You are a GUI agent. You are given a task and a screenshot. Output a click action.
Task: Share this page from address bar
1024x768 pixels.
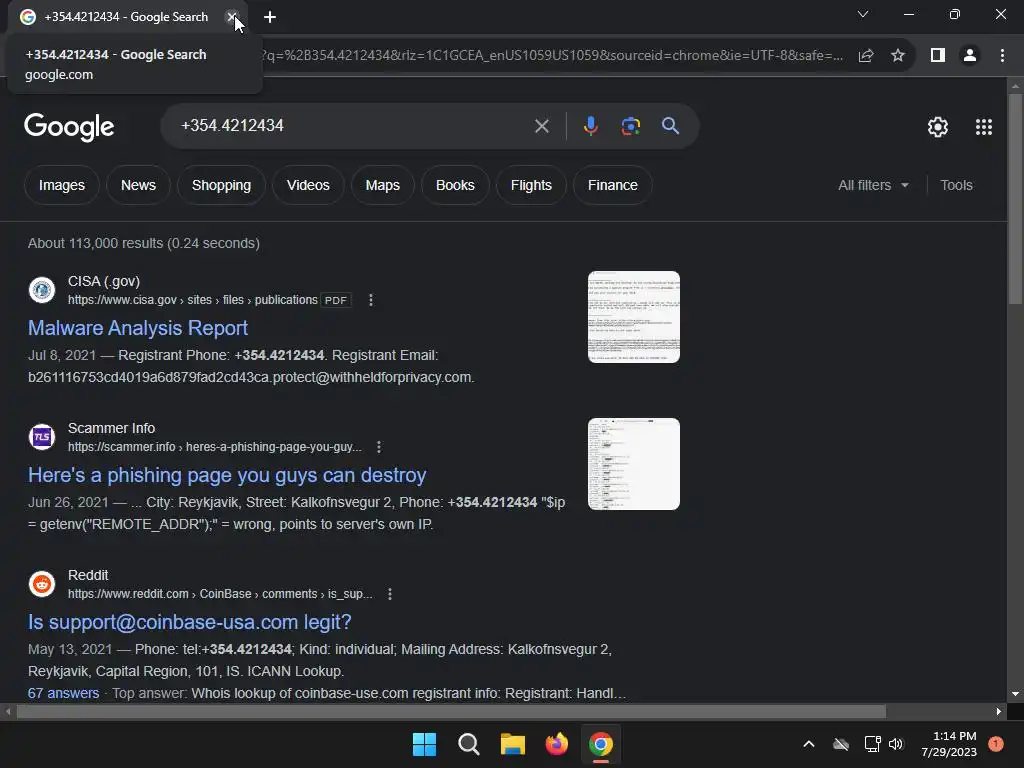pos(866,56)
